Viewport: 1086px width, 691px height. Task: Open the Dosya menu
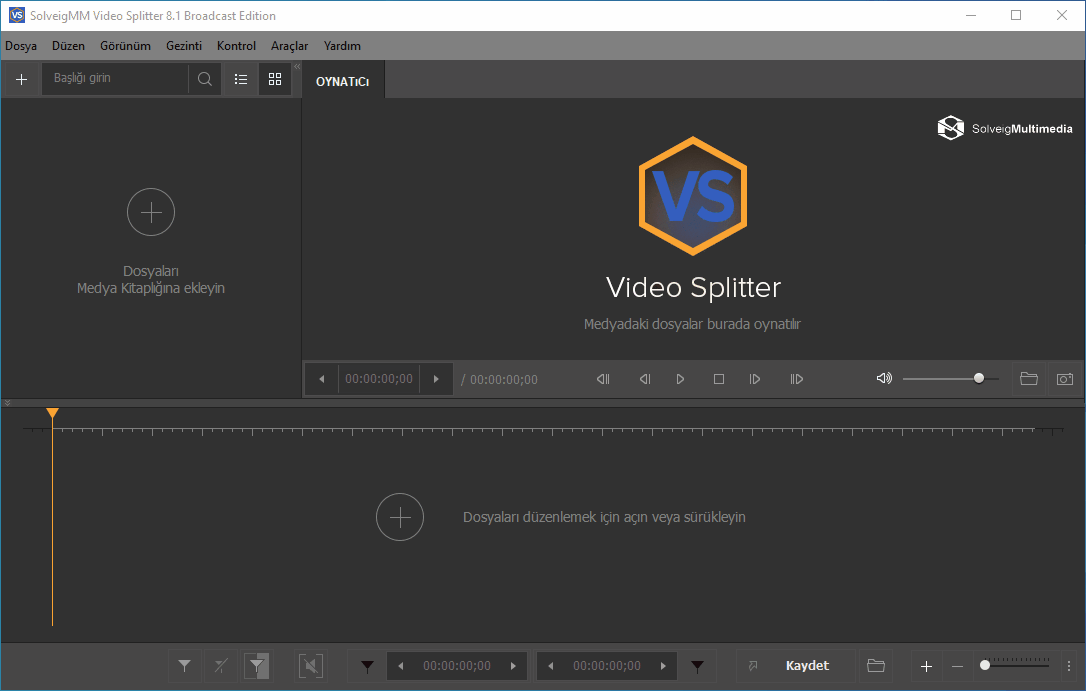click(x=21, y=46)
